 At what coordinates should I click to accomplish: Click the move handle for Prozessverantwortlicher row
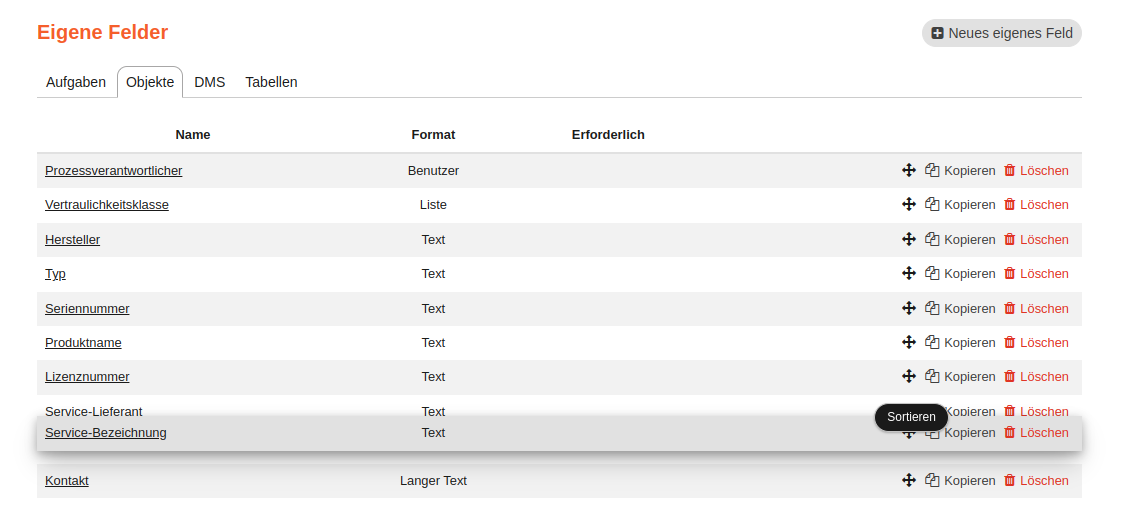(909, 170)
